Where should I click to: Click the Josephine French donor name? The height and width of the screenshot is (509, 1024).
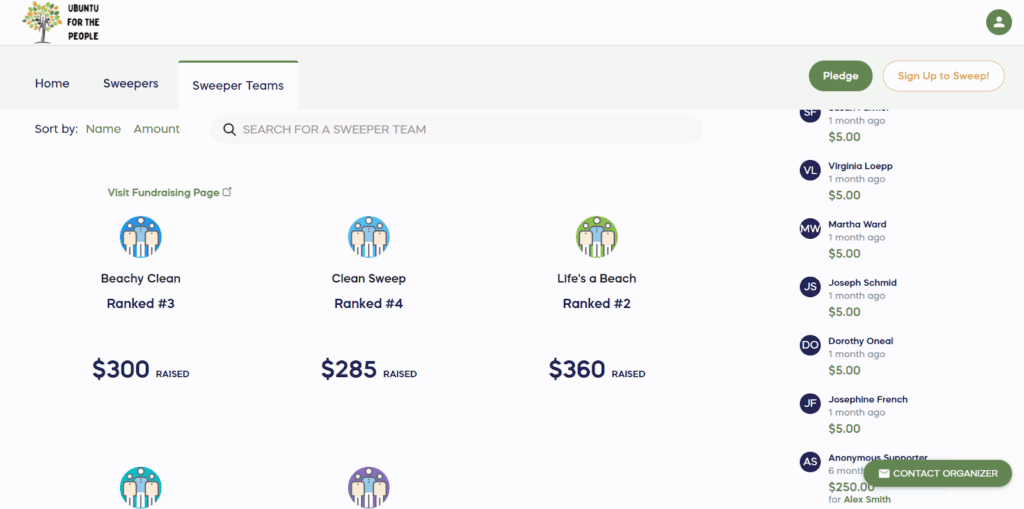pos(868,399)
